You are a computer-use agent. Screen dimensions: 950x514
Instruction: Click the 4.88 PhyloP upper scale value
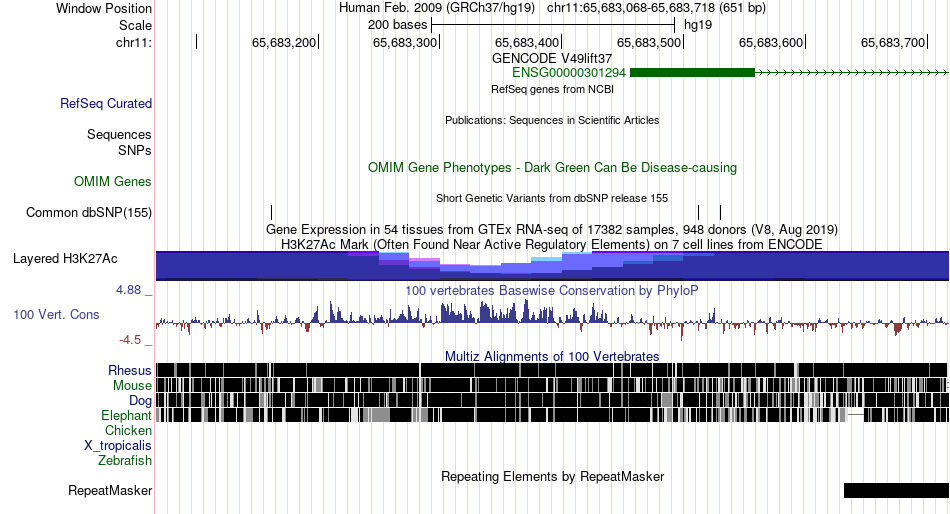click(x=128, y=290)
